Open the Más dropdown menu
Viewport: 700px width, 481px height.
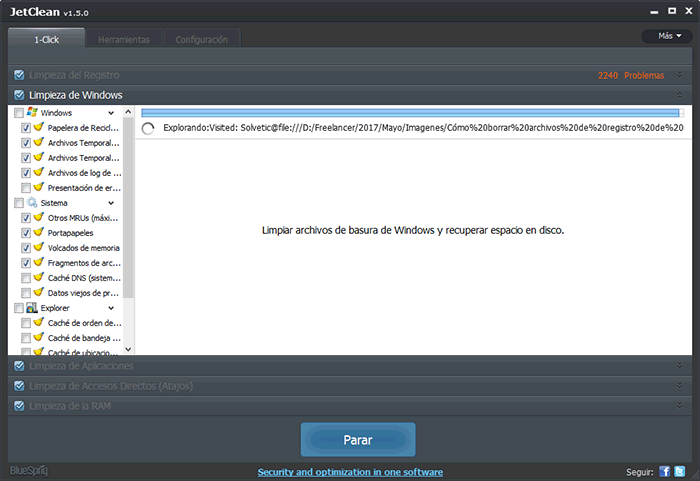coord(667,36)
